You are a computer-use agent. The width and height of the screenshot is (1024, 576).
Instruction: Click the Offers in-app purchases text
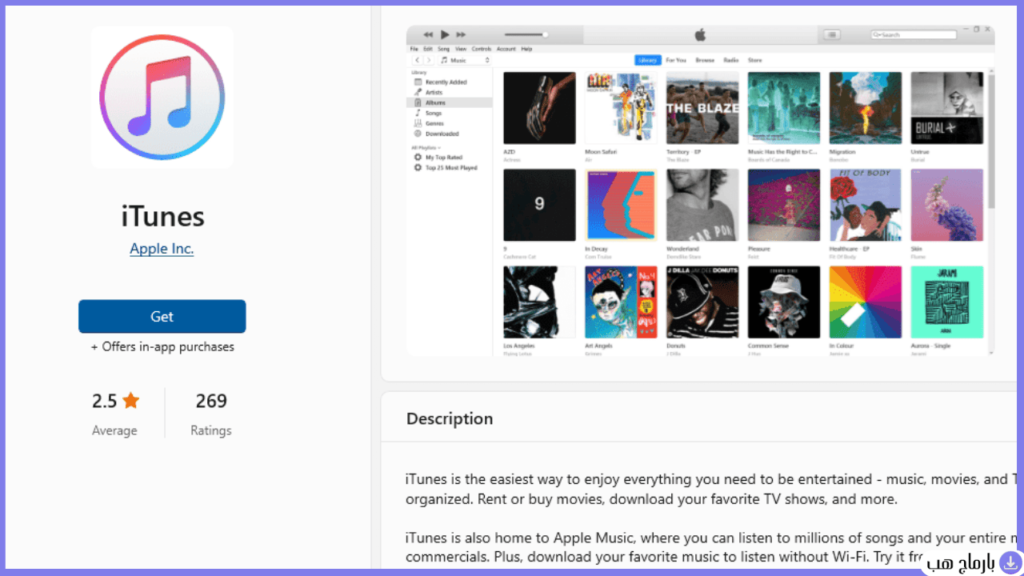162,347
